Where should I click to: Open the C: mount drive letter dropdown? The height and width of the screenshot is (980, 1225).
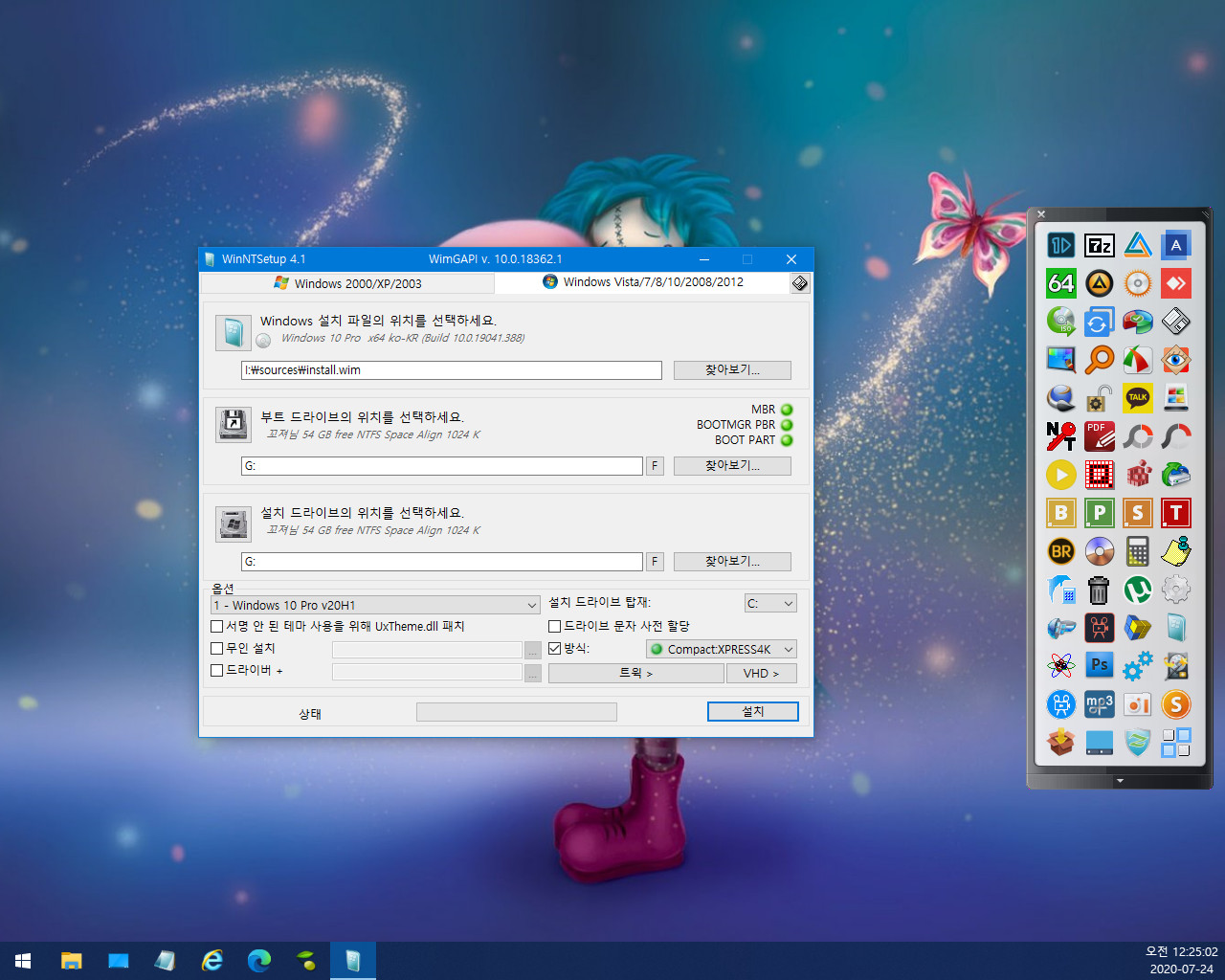click(770, 603)
